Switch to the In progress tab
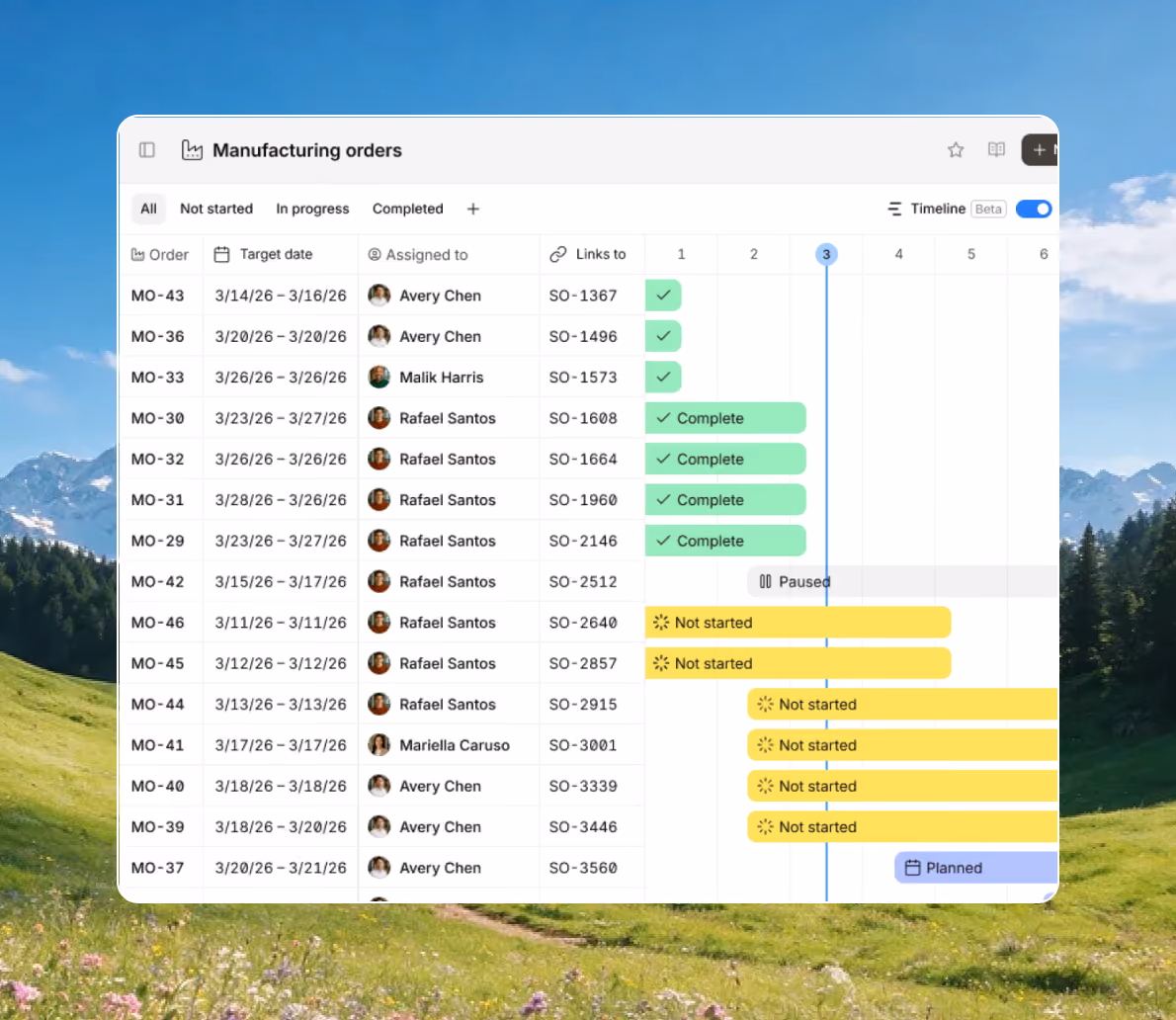The width and height of the screenshot is (1176, 1020). 312,209
